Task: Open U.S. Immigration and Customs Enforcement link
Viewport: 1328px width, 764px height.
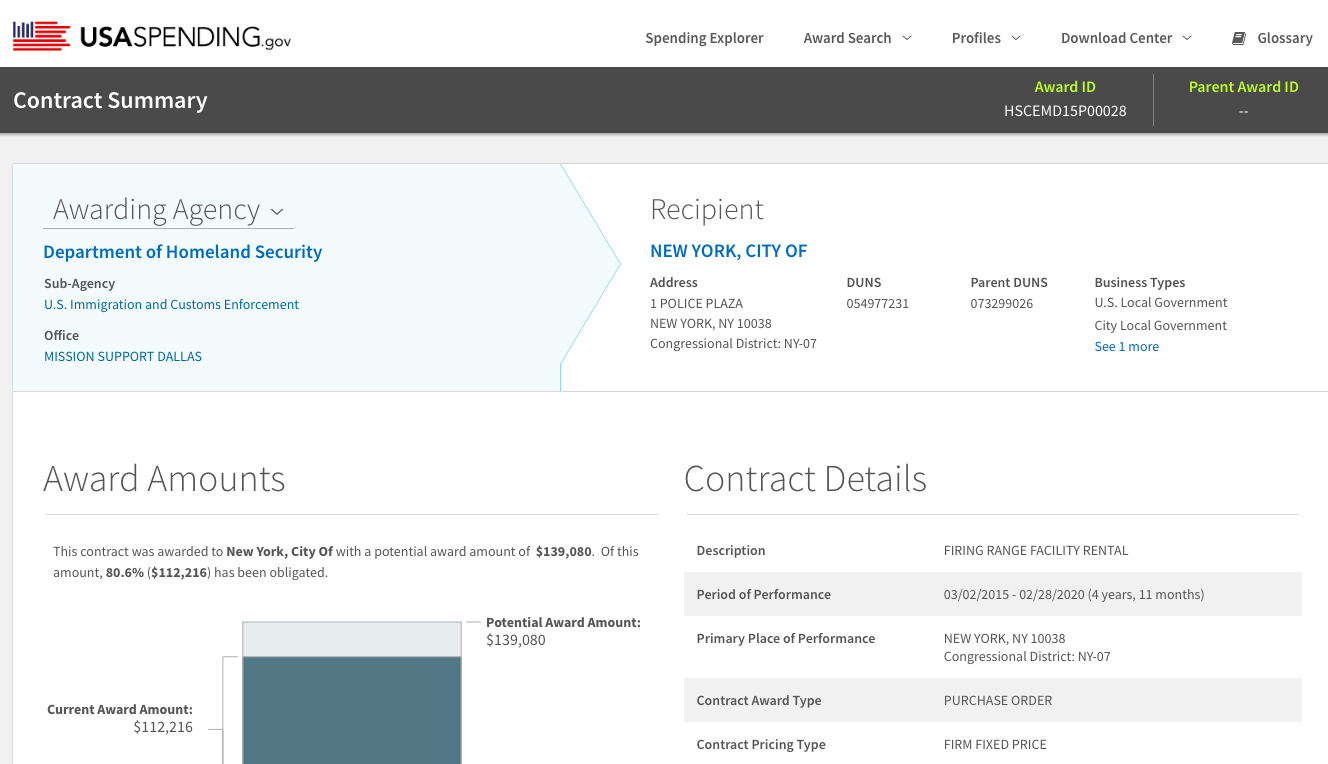Action: [x=171, y=304]
